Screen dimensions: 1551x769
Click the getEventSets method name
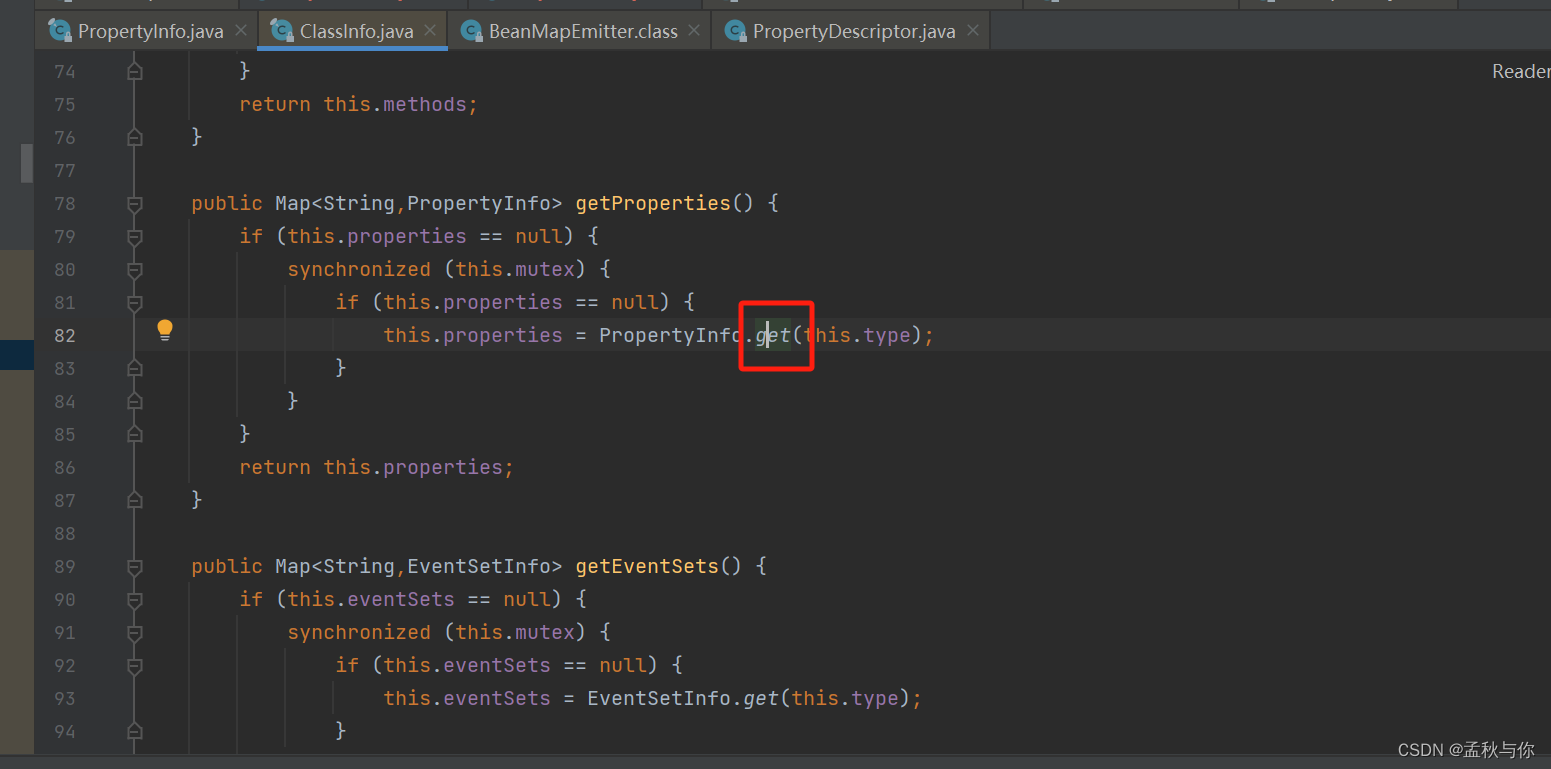pyautogui.click(x=647, y=566)
